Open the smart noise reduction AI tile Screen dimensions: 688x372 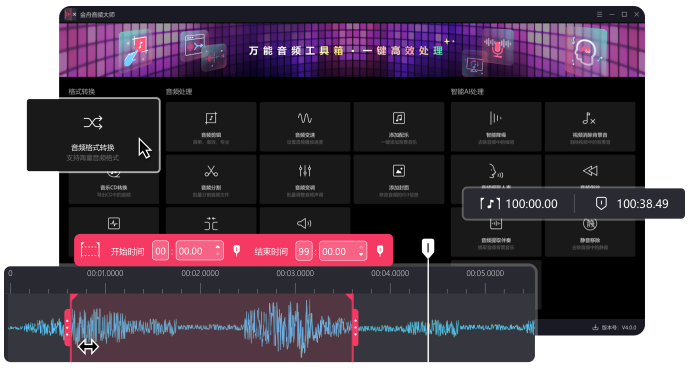coord(496,127)
